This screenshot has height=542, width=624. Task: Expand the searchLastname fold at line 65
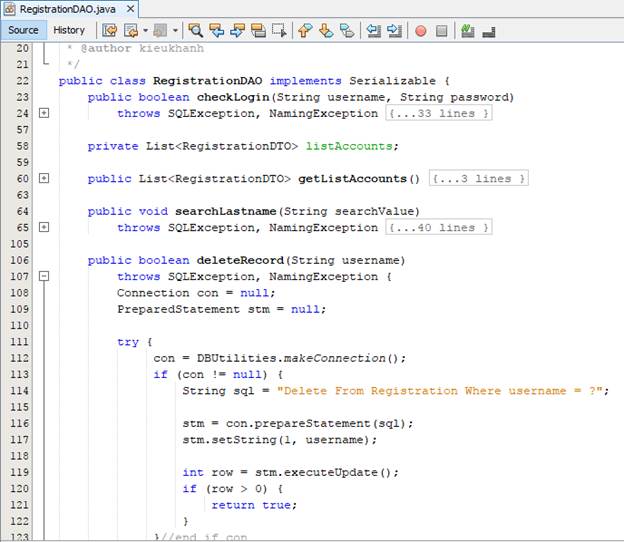(44, 227)
